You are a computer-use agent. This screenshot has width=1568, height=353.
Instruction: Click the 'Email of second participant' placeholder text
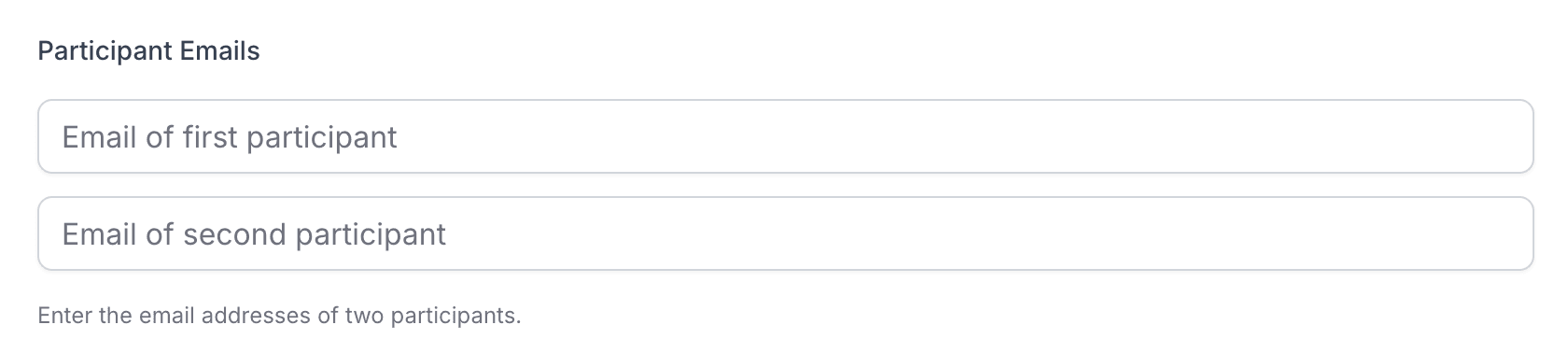pos(254,234)
